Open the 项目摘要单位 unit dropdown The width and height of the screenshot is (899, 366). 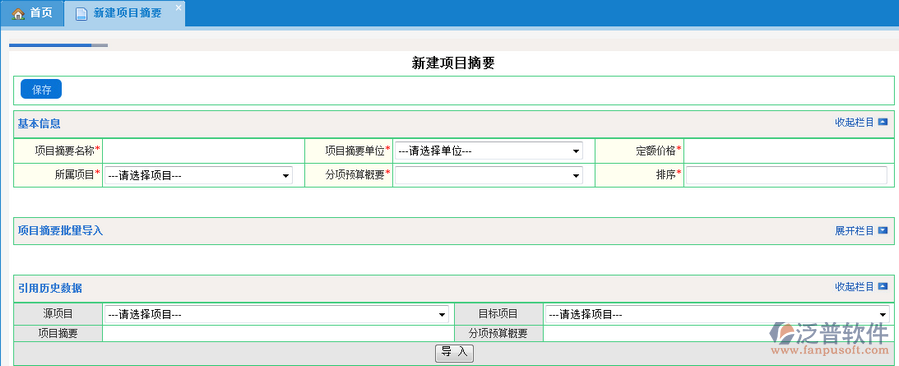(488, 151)
